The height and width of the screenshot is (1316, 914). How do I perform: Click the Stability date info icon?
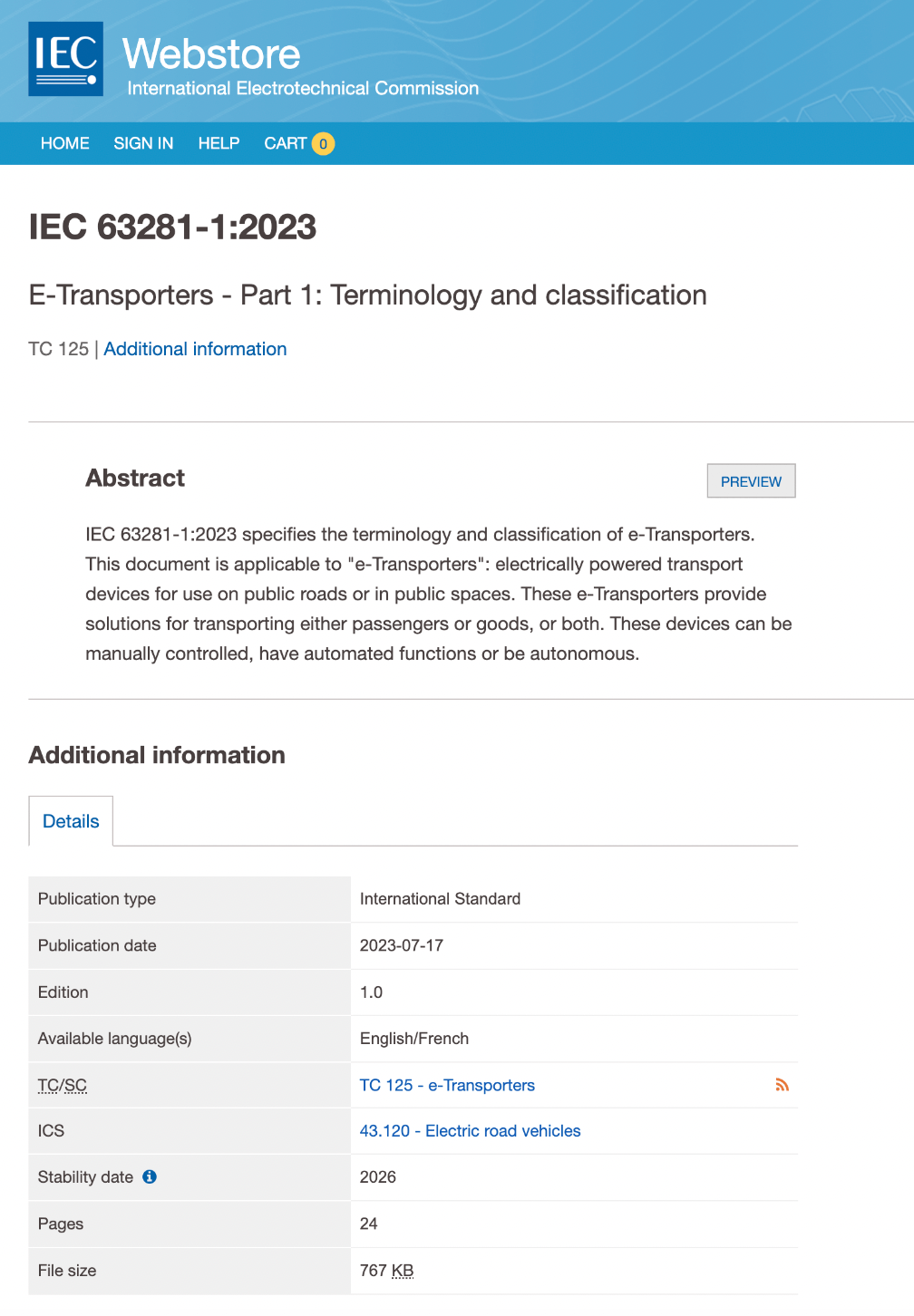pyautogui.click(x=150, y=1176)
